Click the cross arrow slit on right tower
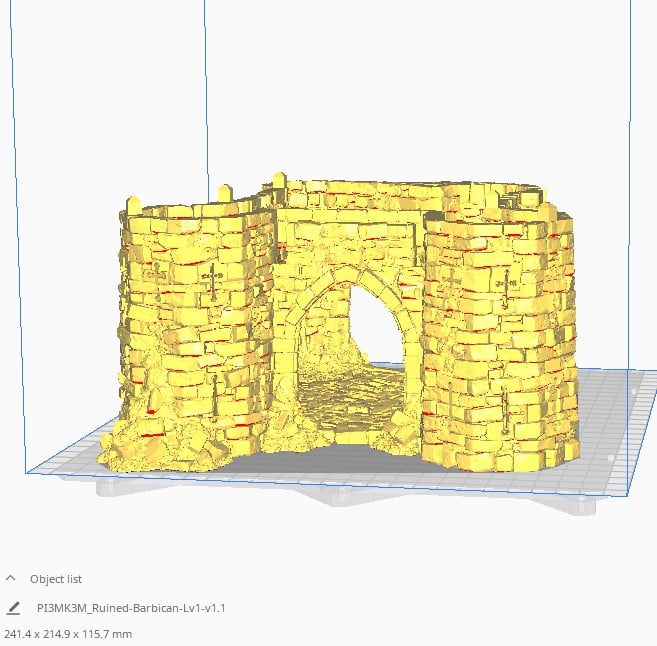Image resolution: width=657 pixels, height=646 pixels. pos(506,290)
